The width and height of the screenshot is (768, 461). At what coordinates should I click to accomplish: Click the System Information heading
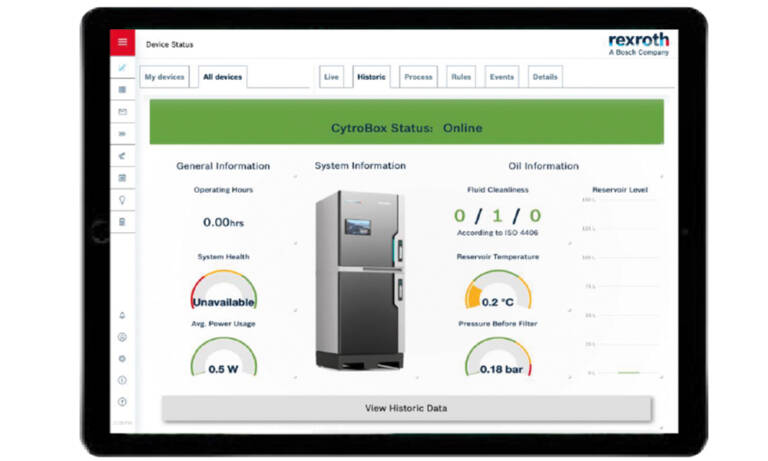(360, 166)
